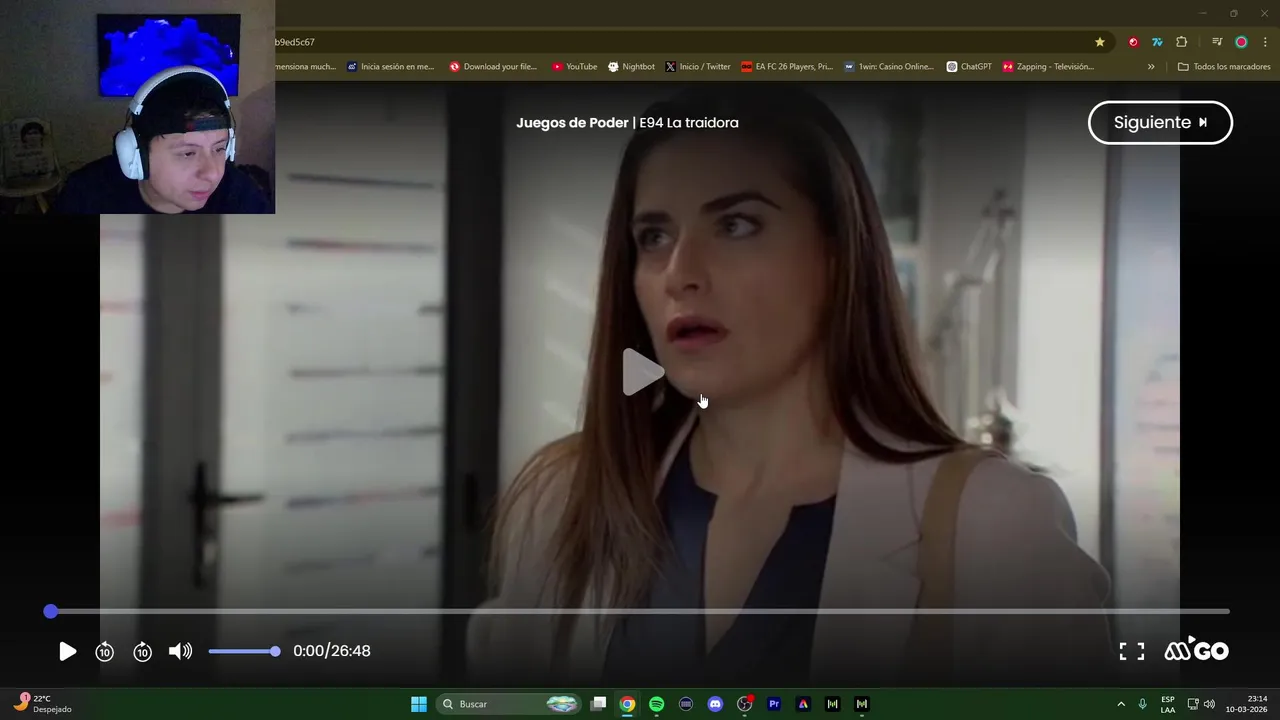Adjust the volume slider
Viewport: 1280px width, 720px height.
click(x=244, y=651)
